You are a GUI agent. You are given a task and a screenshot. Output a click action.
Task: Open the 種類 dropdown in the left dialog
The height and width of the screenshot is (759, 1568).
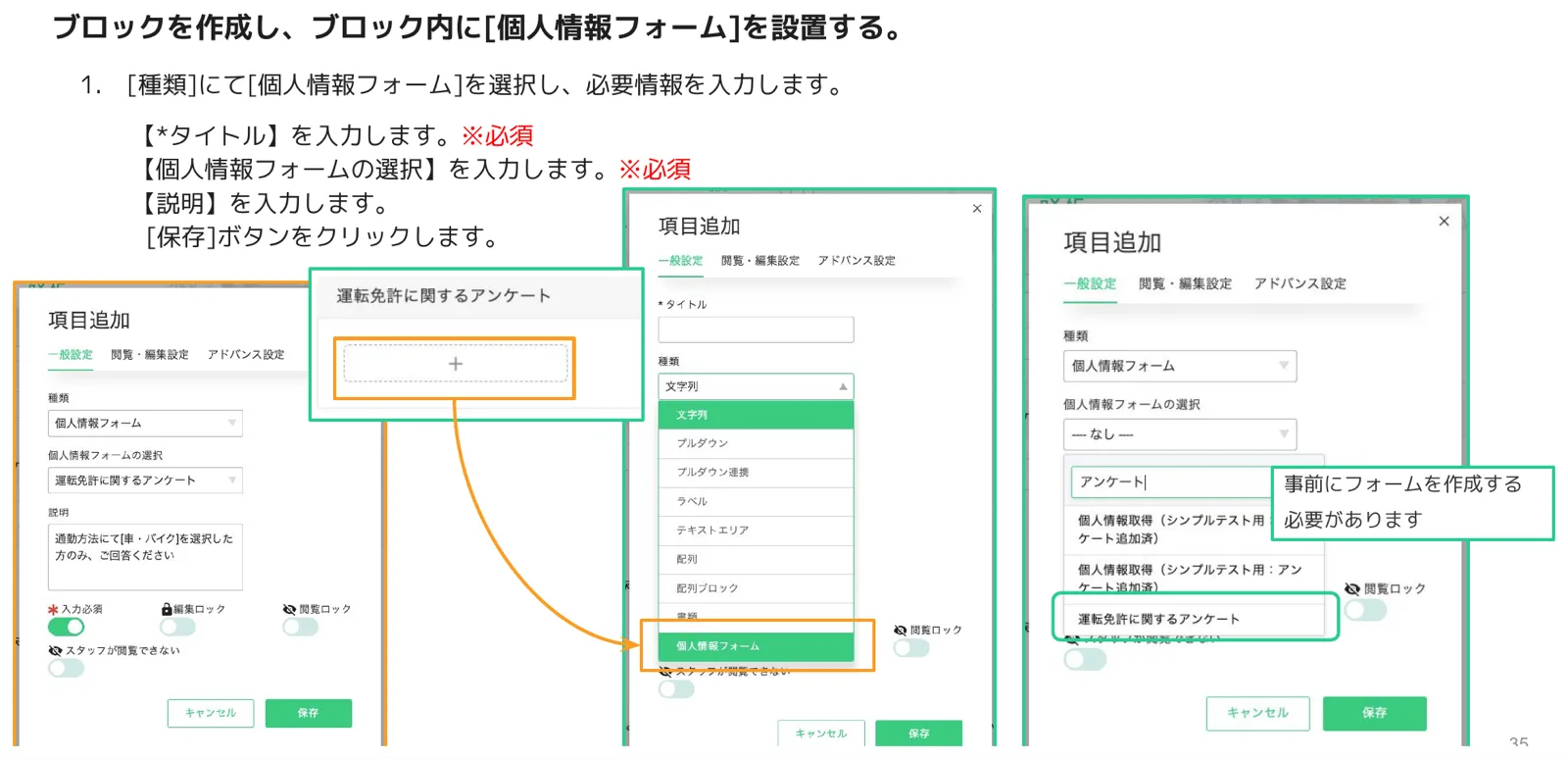coord(145,423)
